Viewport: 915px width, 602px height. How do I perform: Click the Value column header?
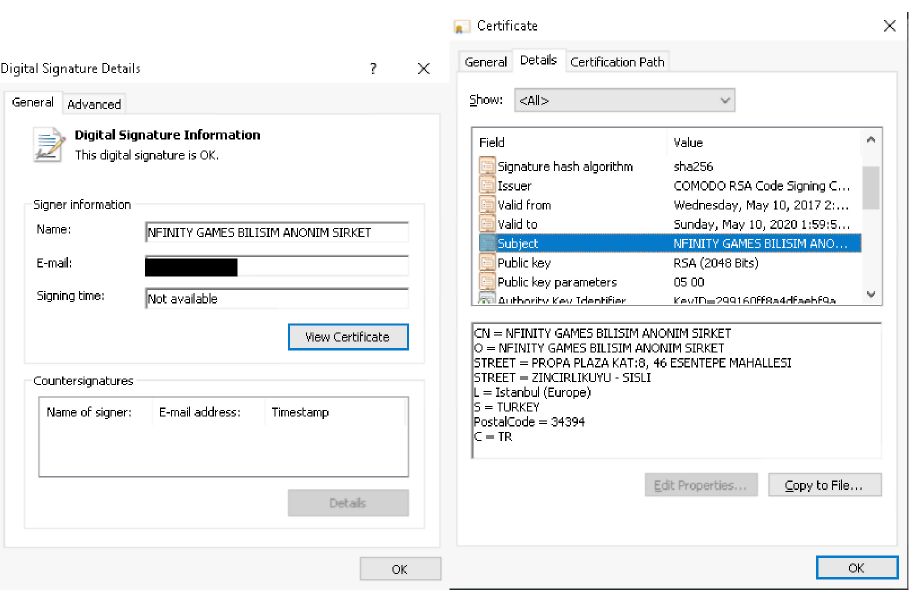764,142
